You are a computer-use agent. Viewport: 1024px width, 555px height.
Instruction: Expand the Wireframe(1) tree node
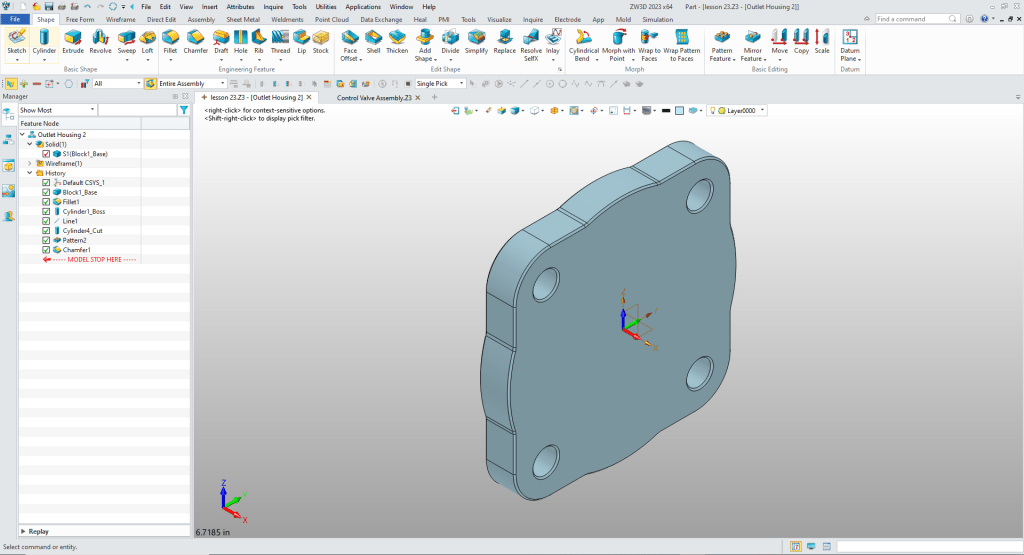[x=29, y=163]
